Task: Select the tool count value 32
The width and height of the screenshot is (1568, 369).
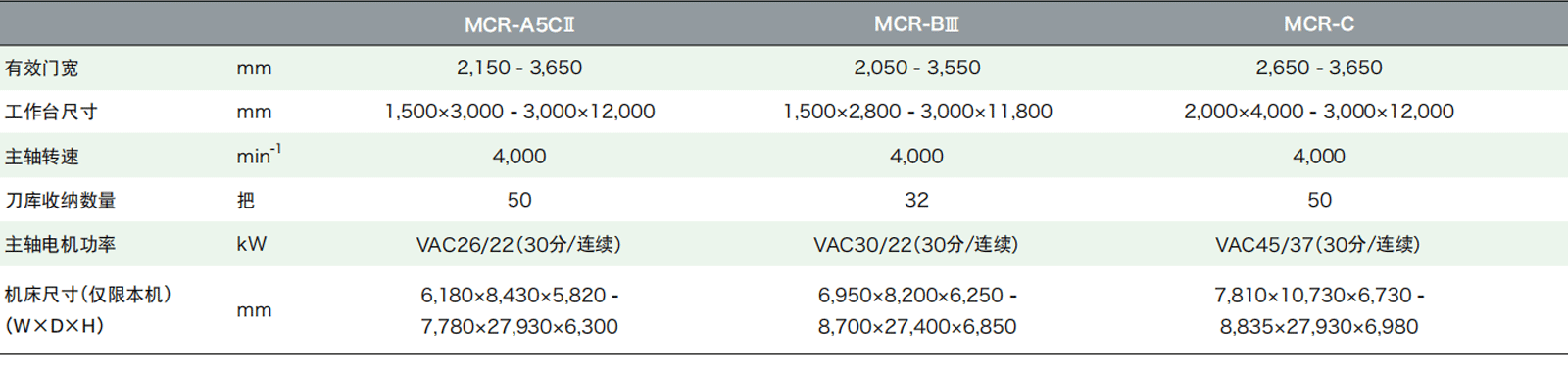Action: [916, 200]
